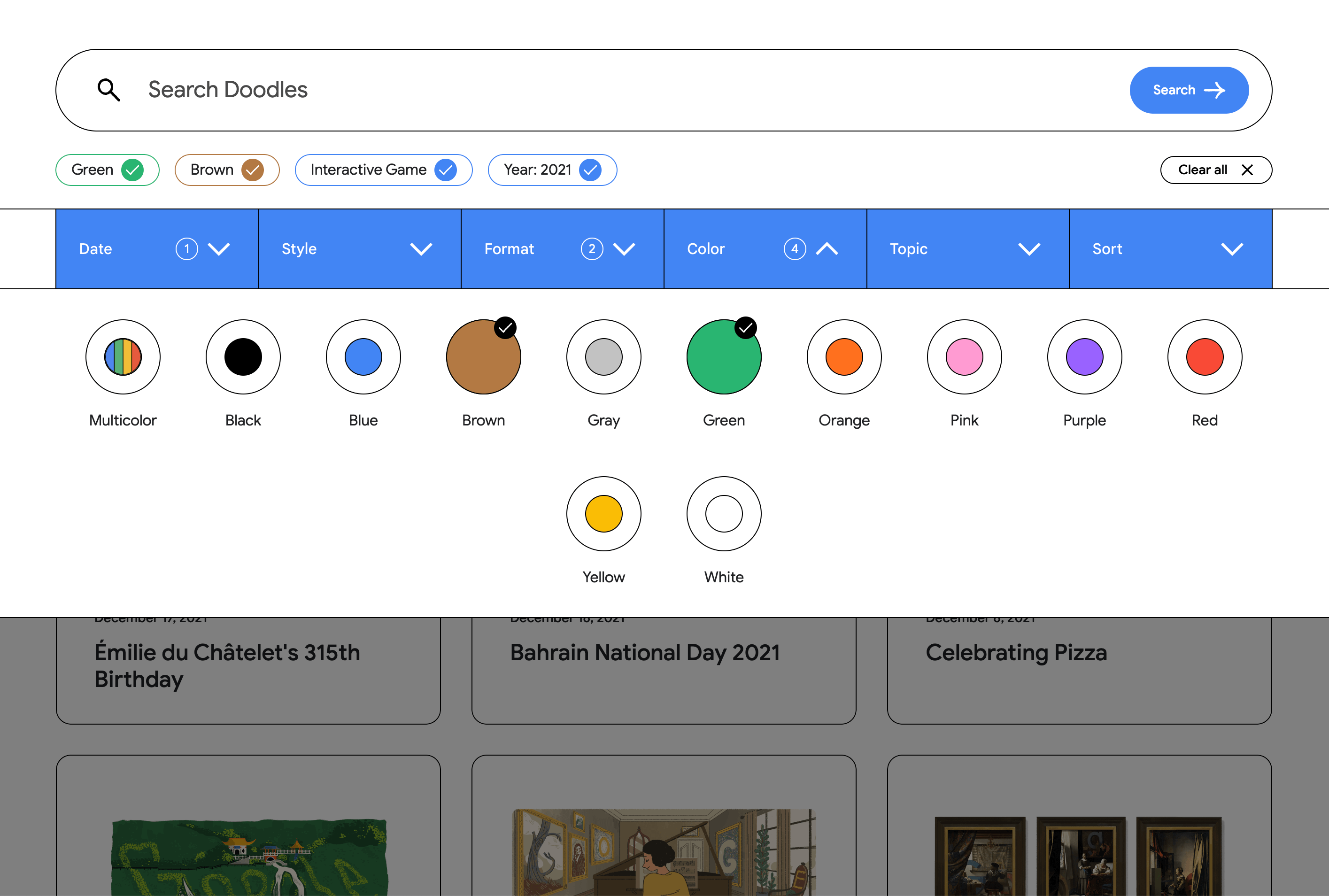This screenshot has height=896, width=1329.
Task: Open the Sort menu
Action: pos(1170,248)
